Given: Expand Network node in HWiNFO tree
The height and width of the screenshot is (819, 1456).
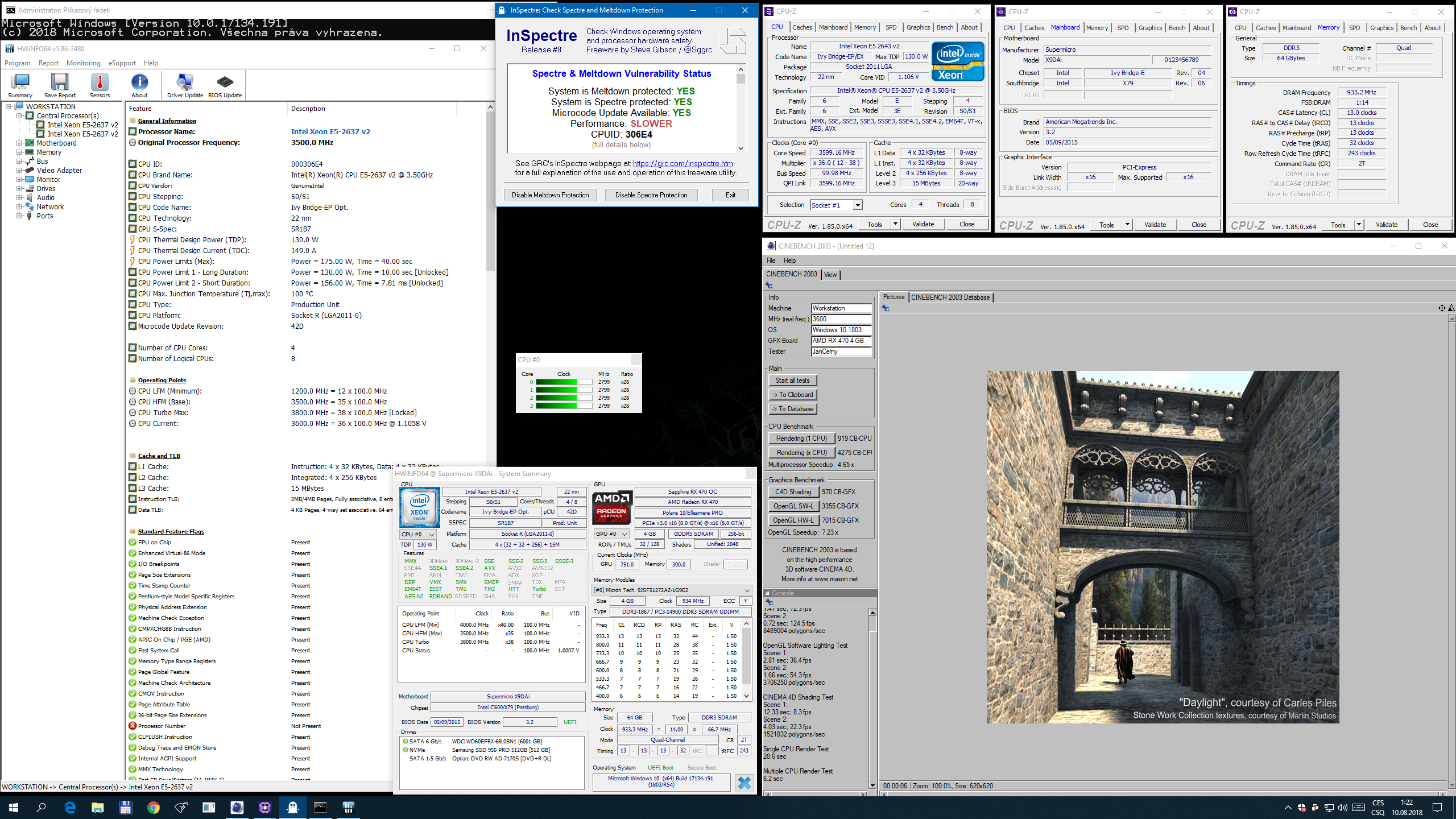Looking at the screenshot, I should pyautogui.click(x=19, y=207).
